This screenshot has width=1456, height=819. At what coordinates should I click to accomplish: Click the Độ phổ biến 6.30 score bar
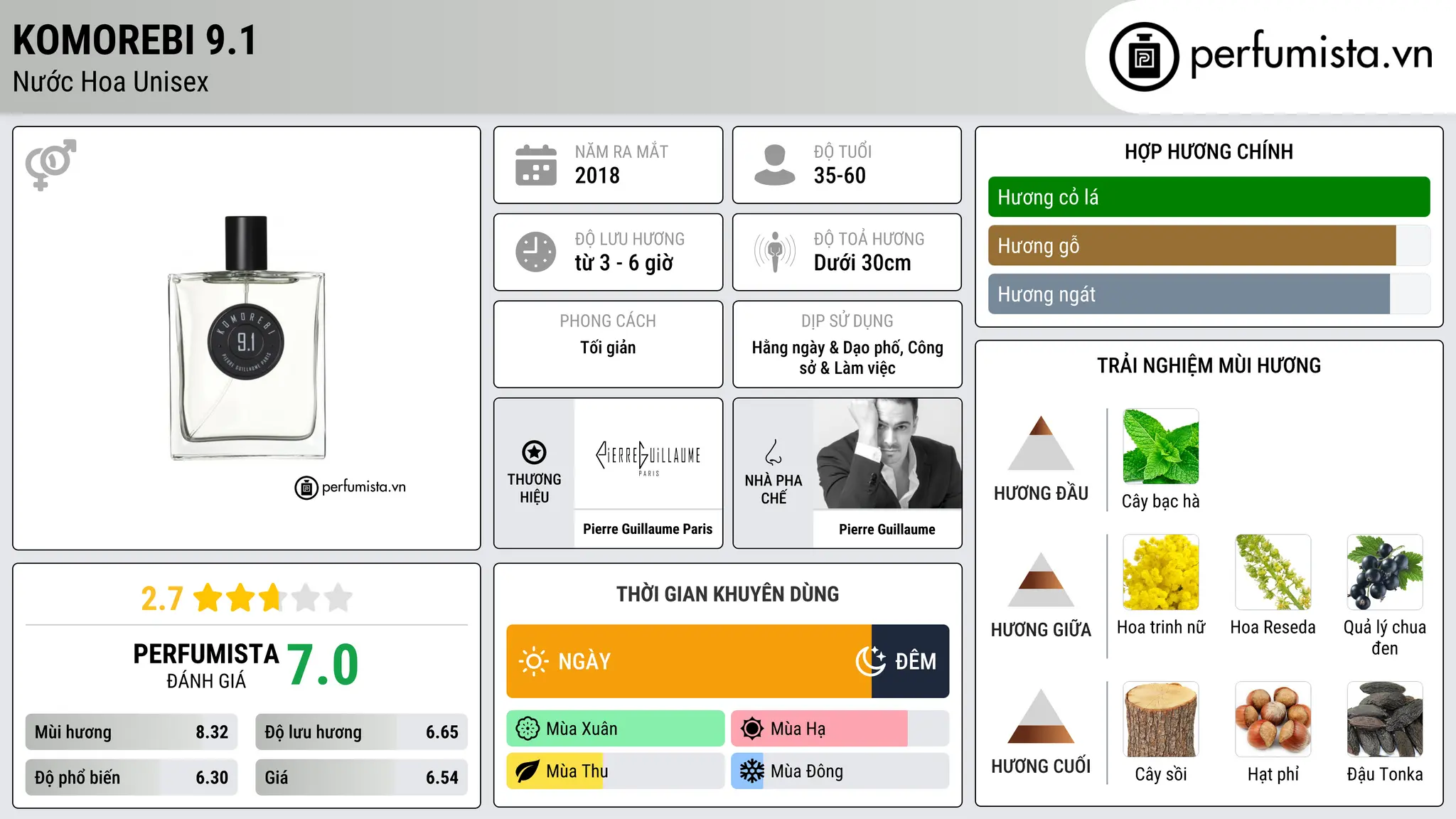click(x=132, y=778)
